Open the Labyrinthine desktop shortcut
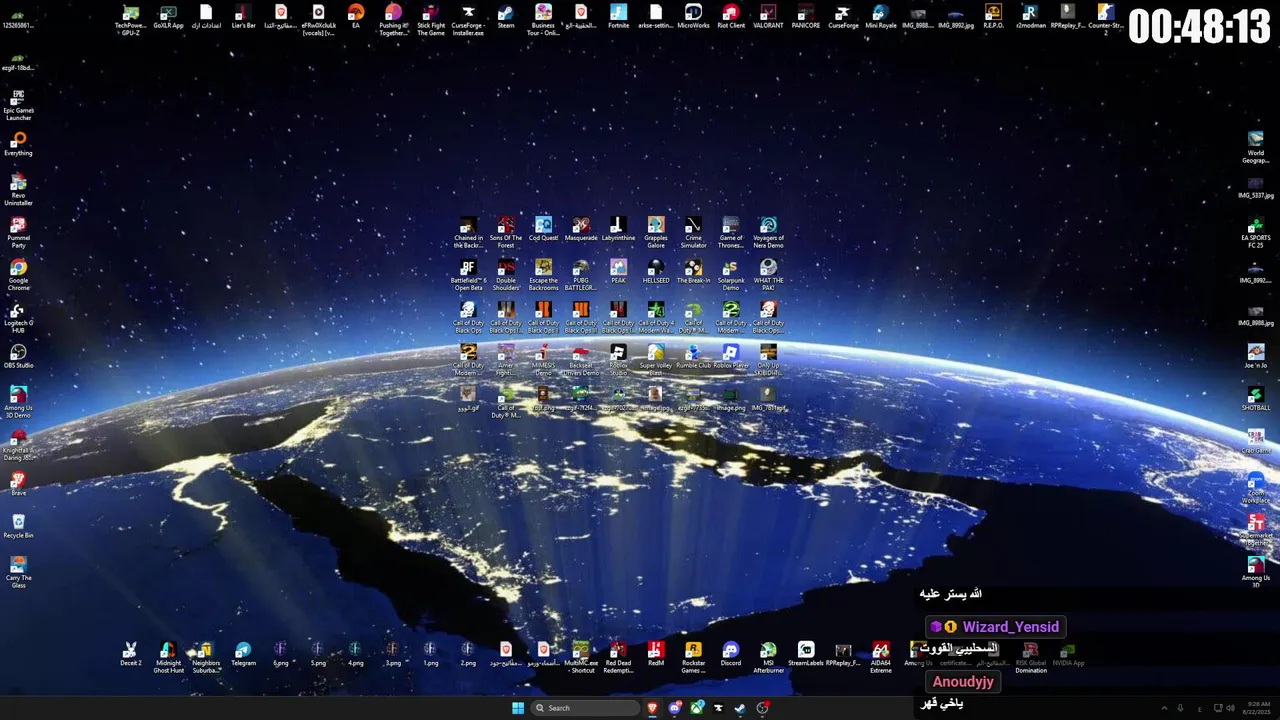The image size is (1280, 720). click(618, 229)
